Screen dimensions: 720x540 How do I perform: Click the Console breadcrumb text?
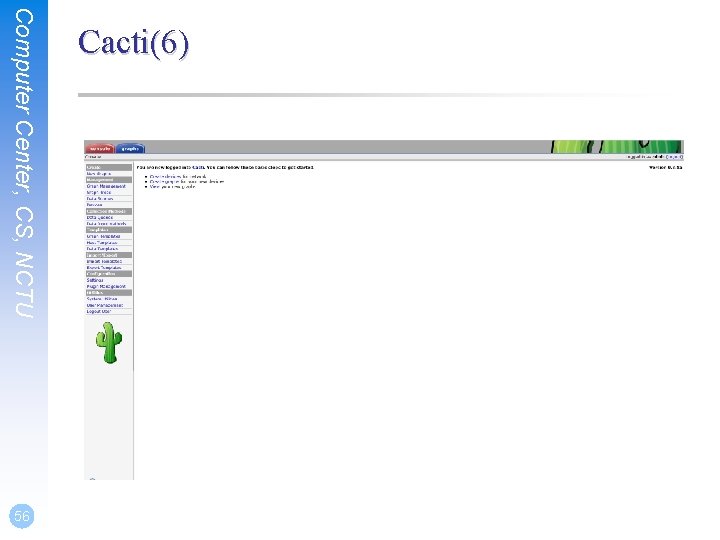pyautogui.click(x=93, y=157)
